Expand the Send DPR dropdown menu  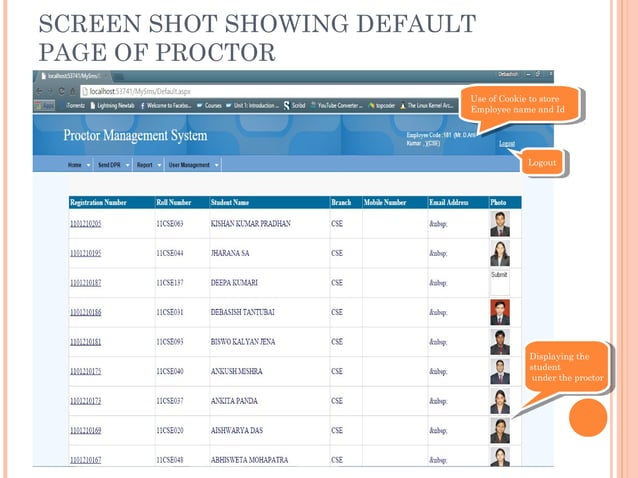(x=112, y=164)
